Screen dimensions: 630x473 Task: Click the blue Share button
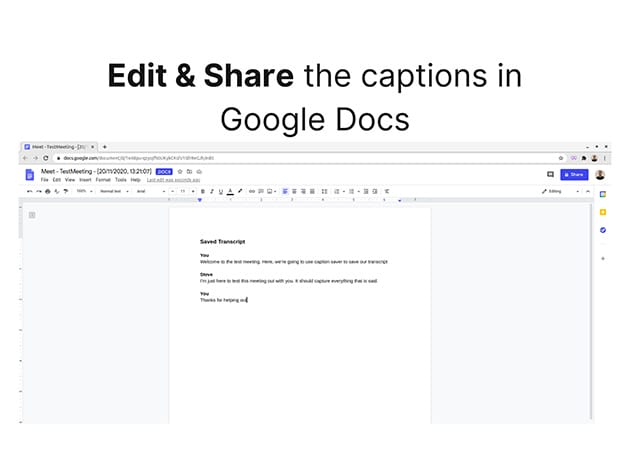[x=574, y=174]
